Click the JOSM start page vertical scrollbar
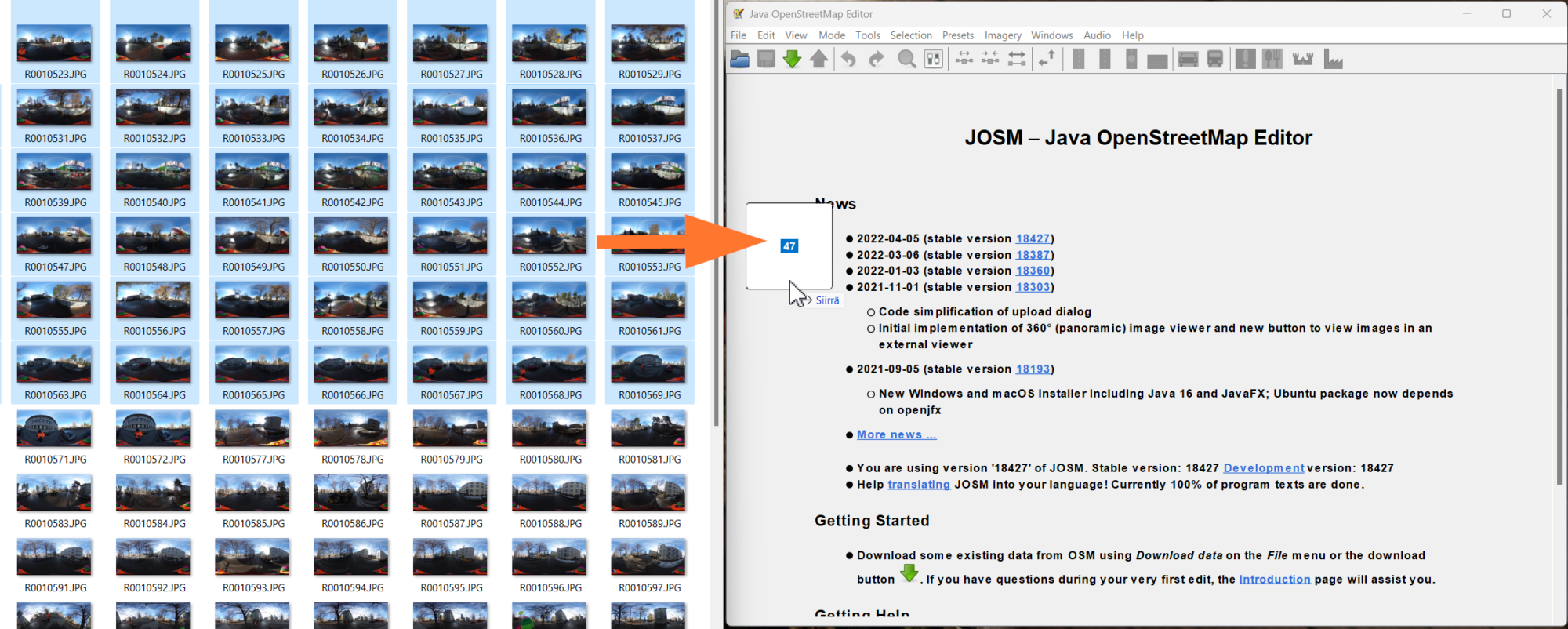1568x629 pixels. pyautogui.click(x=1559, y=286)
